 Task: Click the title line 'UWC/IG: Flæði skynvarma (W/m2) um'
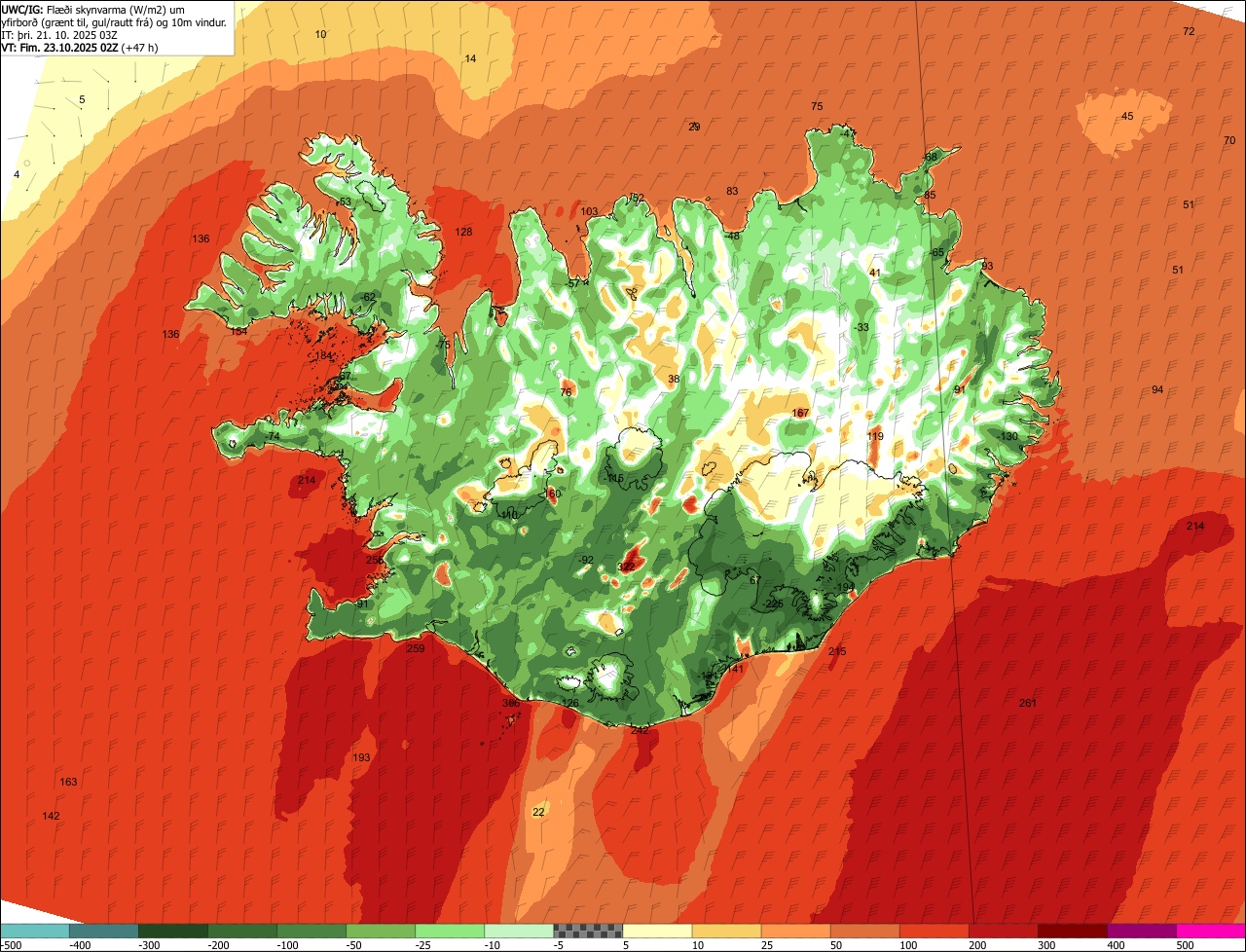(x=93, y=10)
